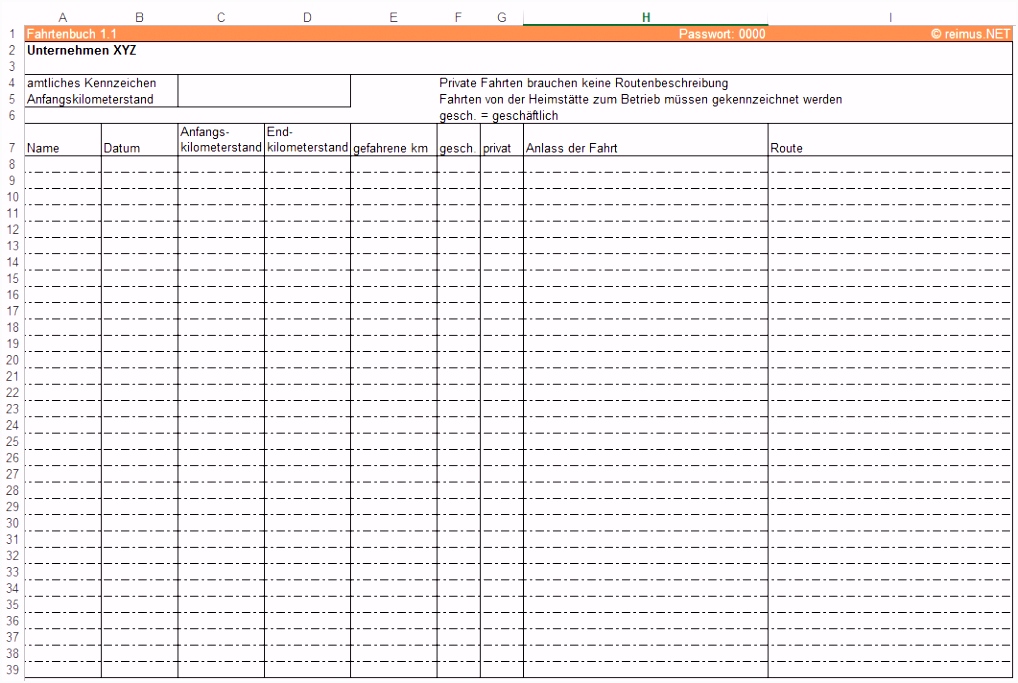Screen dimensions: 1018x683
Task: Select column E header
Action: point(393,18)
